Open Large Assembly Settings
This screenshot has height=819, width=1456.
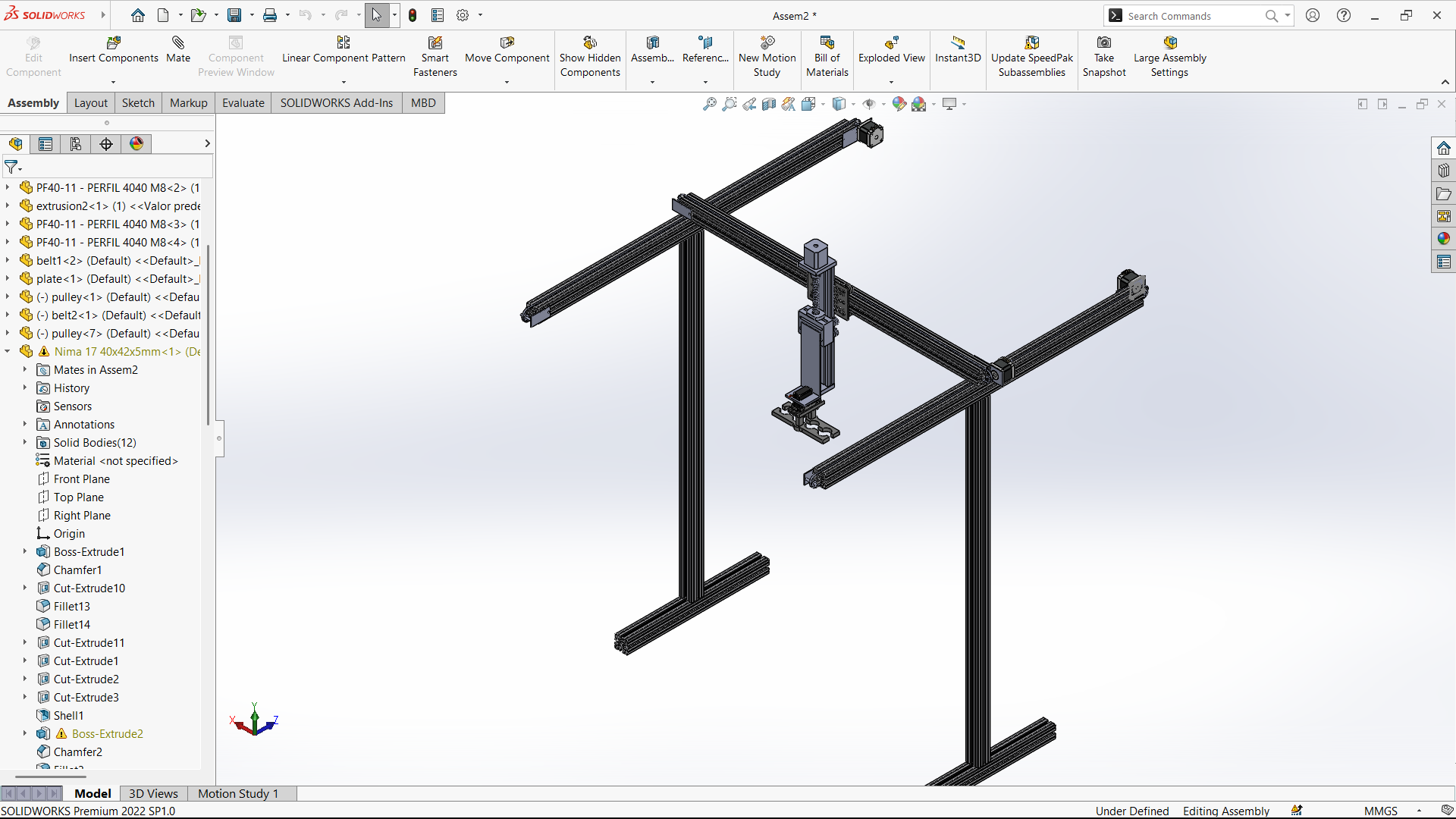1170,57
